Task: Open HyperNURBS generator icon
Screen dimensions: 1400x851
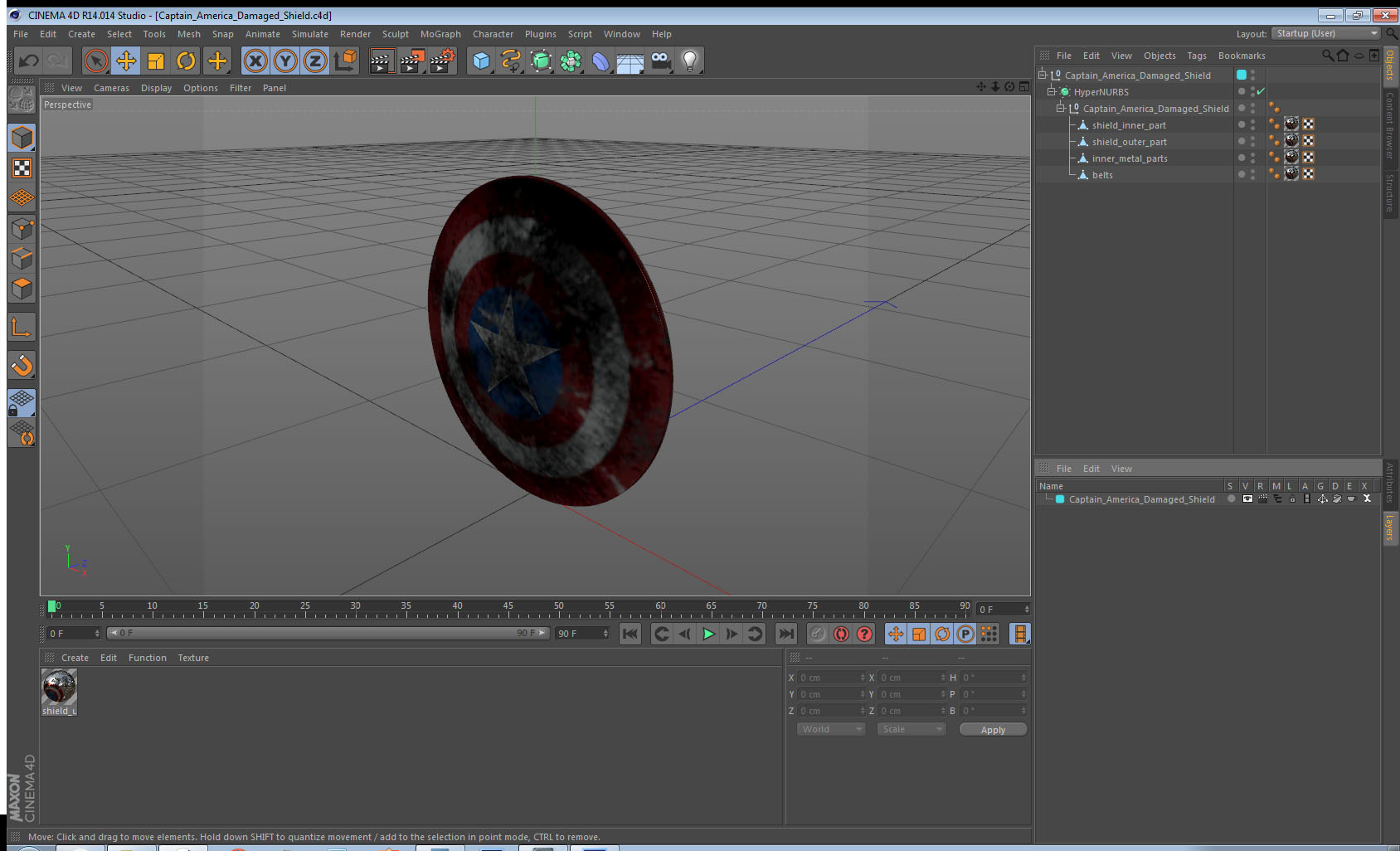Action: click(x=541, y=61)
